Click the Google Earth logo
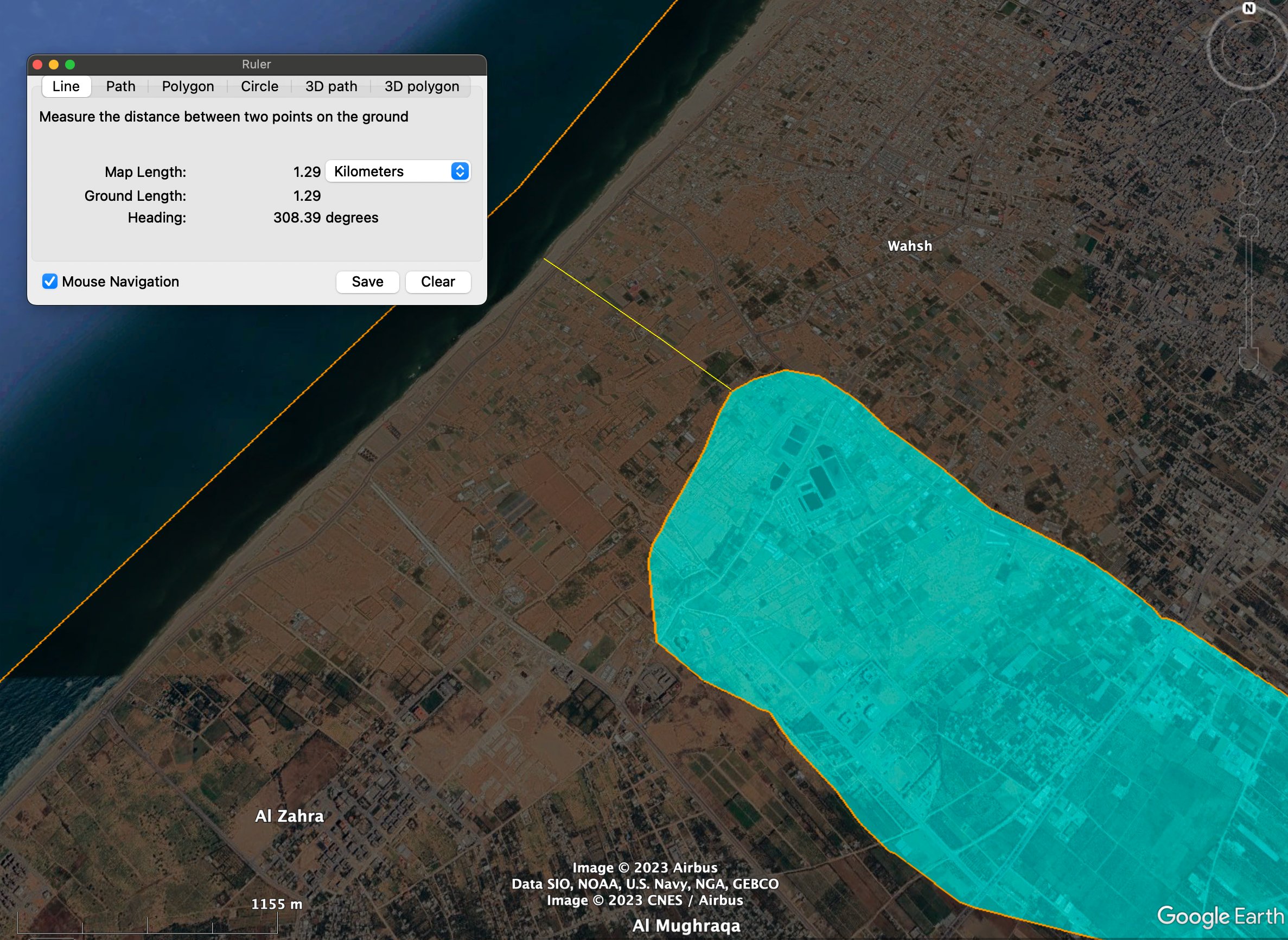Screen dimensions: 1288x940 click(x=1220, y=916)
